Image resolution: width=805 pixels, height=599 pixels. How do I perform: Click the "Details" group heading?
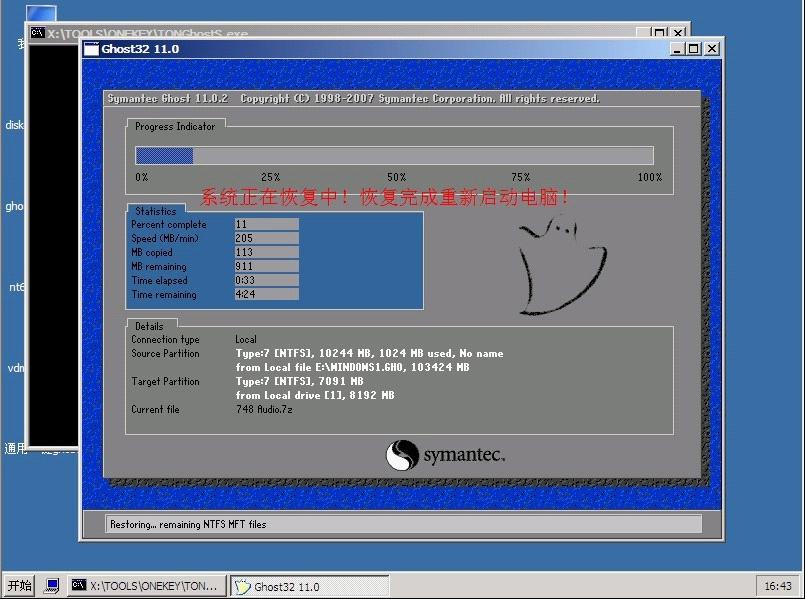tap(149, 326)
